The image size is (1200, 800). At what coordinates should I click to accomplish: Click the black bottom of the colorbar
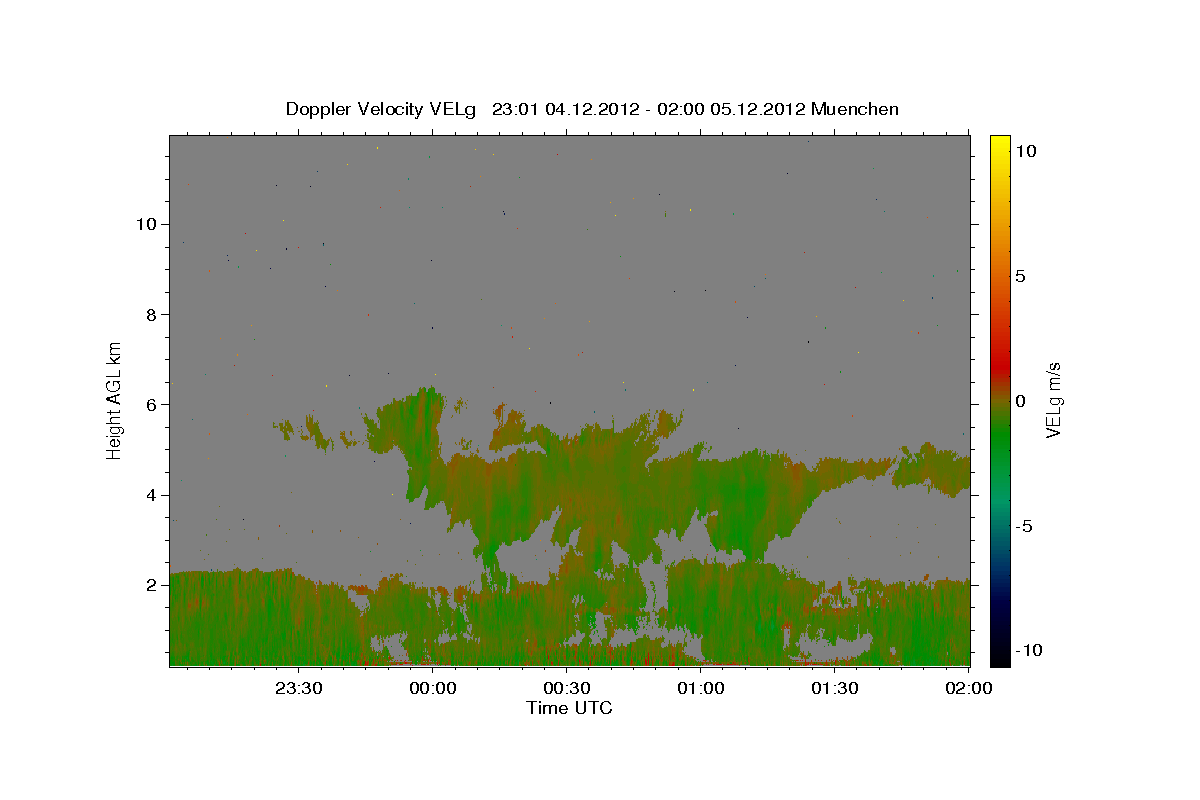1000,654
